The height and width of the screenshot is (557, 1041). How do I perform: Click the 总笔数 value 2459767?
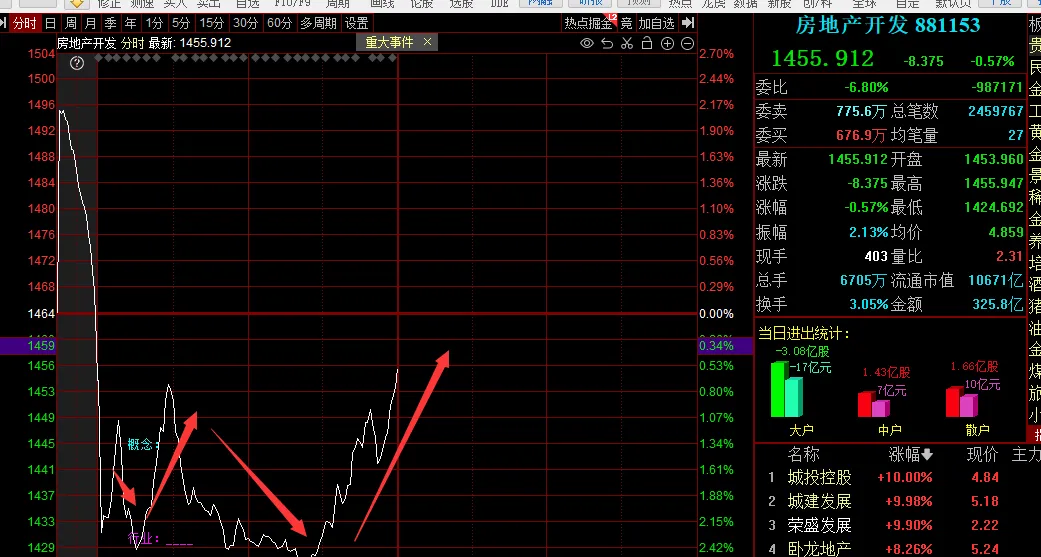996,112
